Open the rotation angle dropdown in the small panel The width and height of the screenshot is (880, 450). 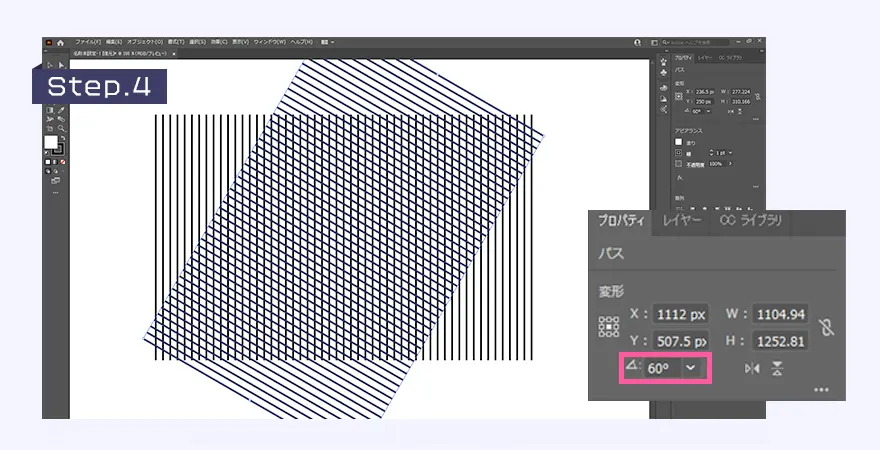click(x=709, y=111)
